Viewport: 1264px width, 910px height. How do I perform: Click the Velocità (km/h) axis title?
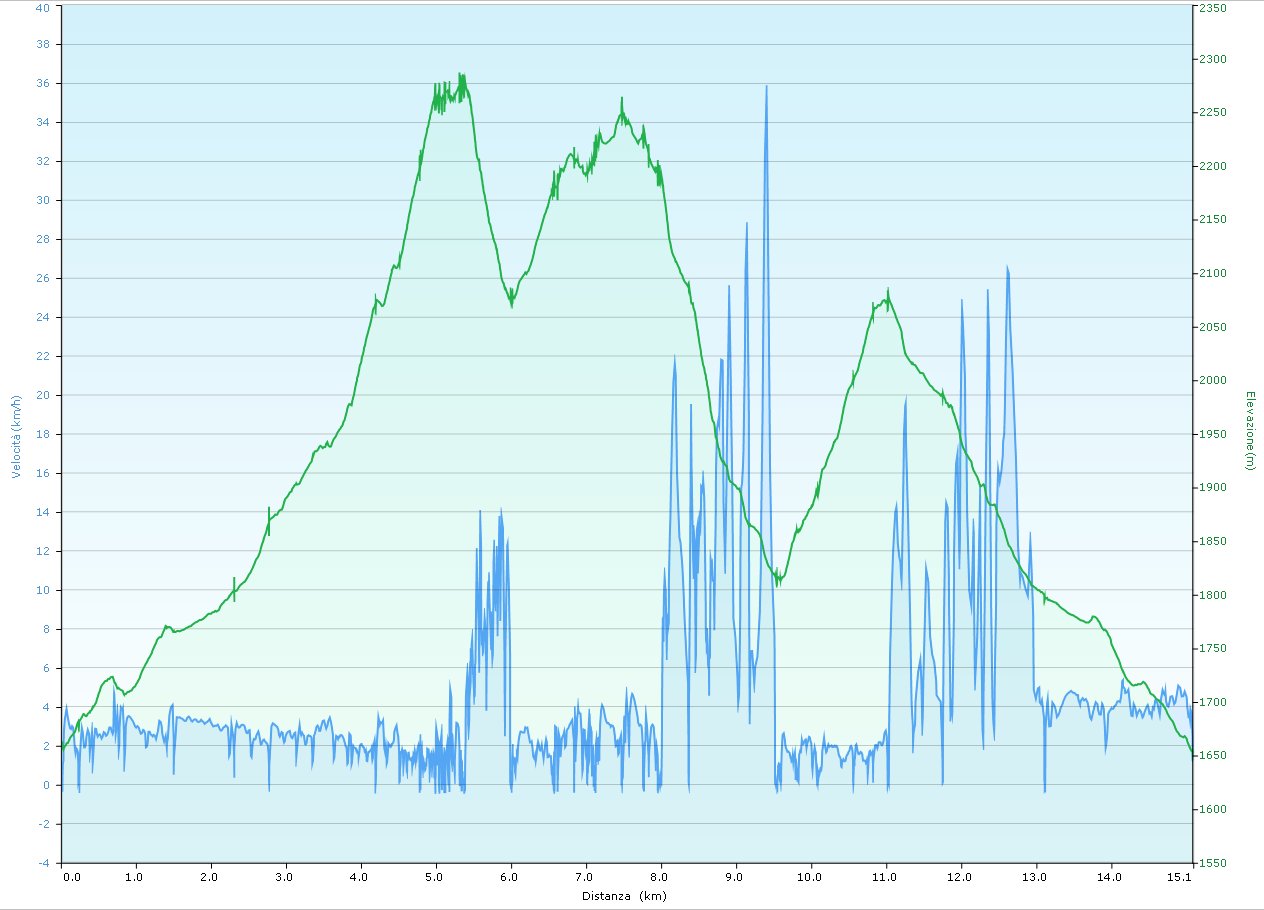(15, 436)
